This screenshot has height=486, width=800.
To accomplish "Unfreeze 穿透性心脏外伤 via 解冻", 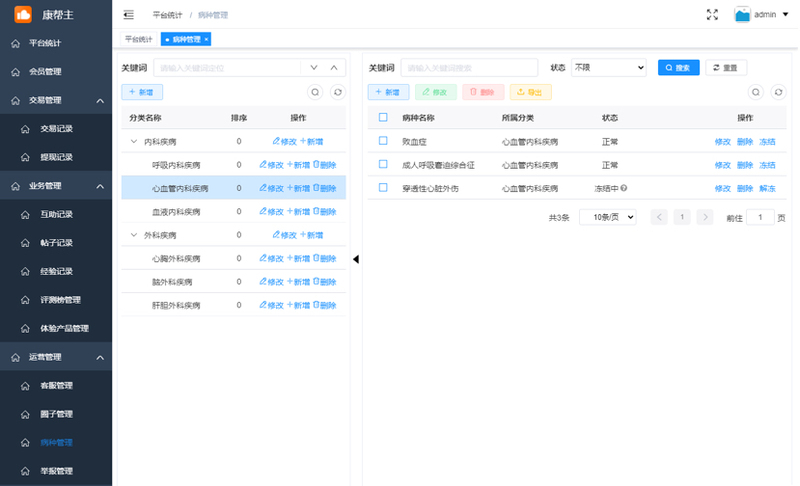I will (767, 189).
